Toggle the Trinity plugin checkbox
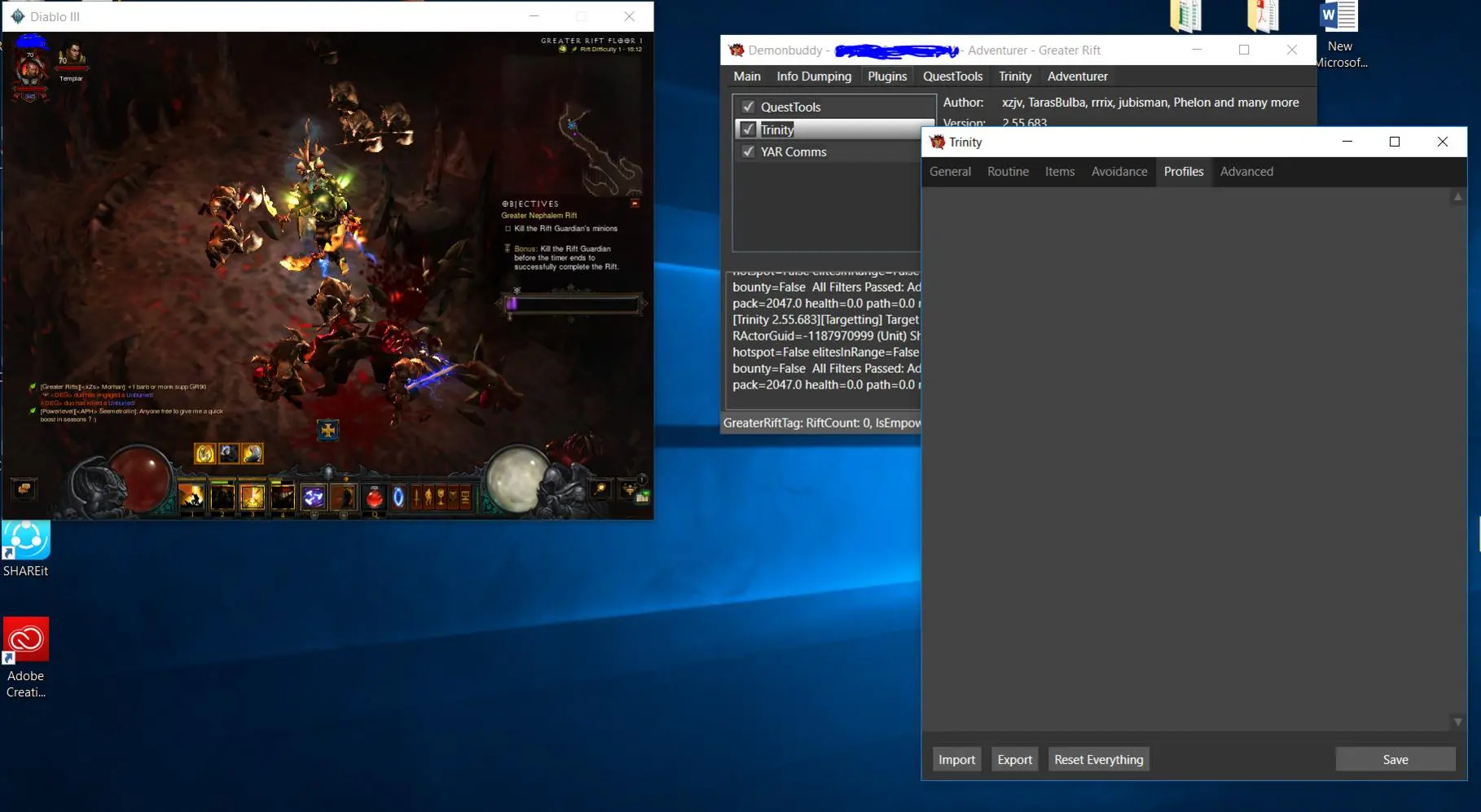 (x=748, y=129)
